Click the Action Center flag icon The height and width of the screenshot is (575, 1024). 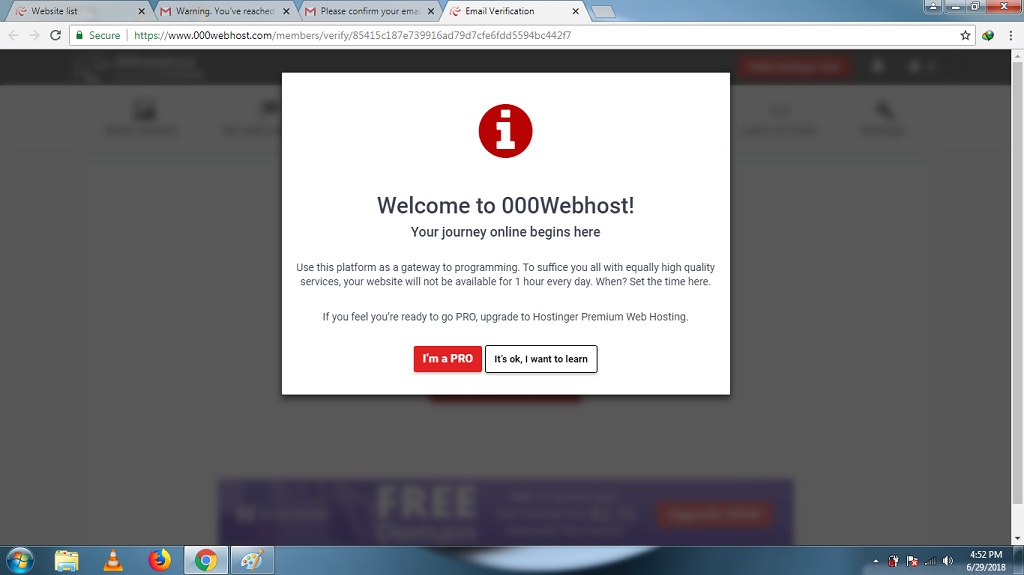(x=912, y=561)
